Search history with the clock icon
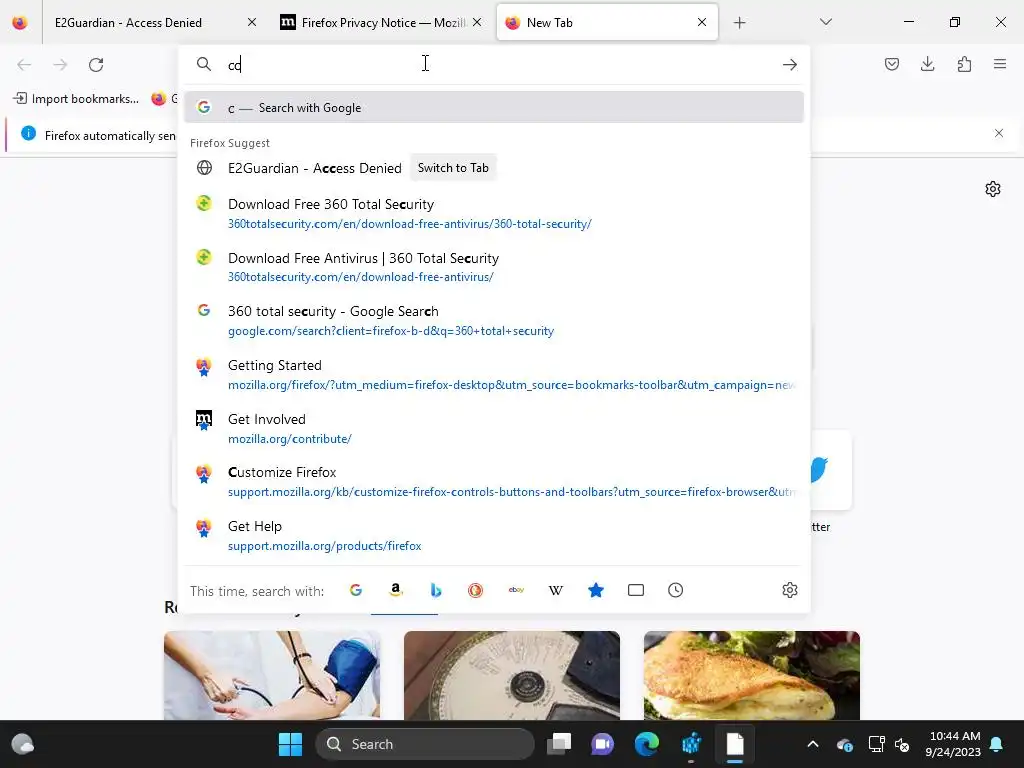The height and width of the screenshot is (768, 1024). tap(675, 590)
